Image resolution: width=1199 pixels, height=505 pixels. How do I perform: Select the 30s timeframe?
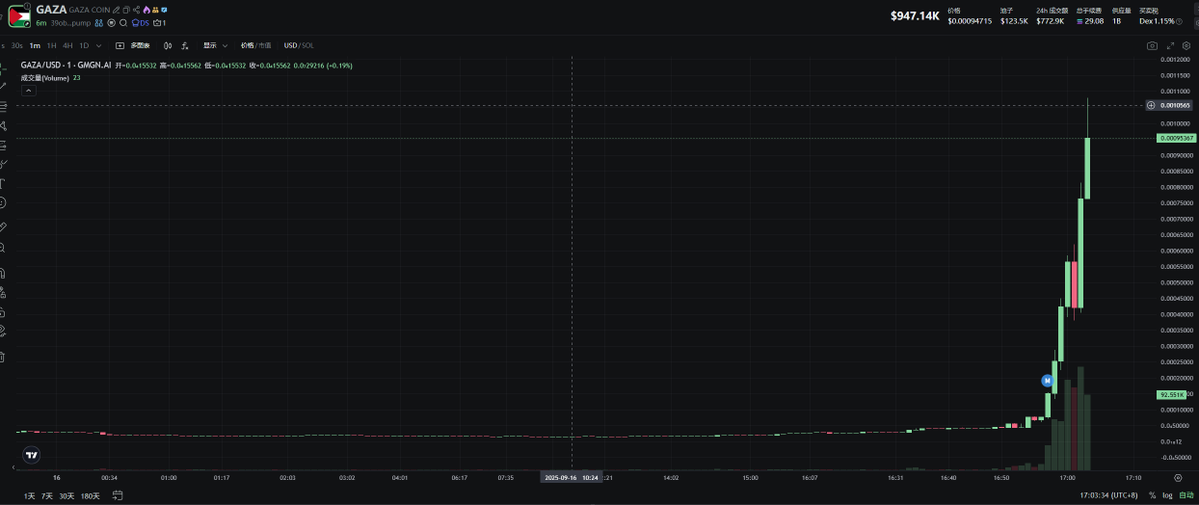[x=17, y=45]
